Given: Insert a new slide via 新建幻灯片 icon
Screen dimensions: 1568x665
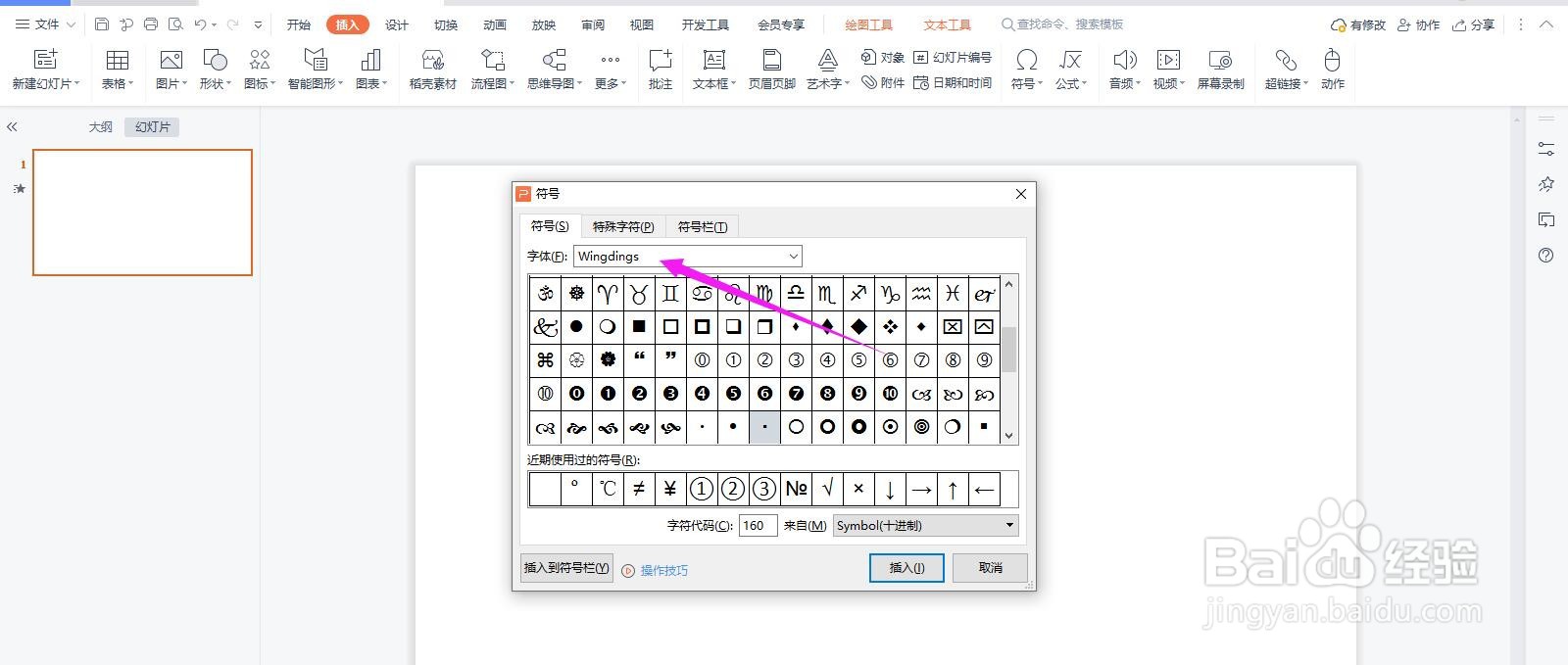Looking at the screenshot, I should click(x=45, y=60).
